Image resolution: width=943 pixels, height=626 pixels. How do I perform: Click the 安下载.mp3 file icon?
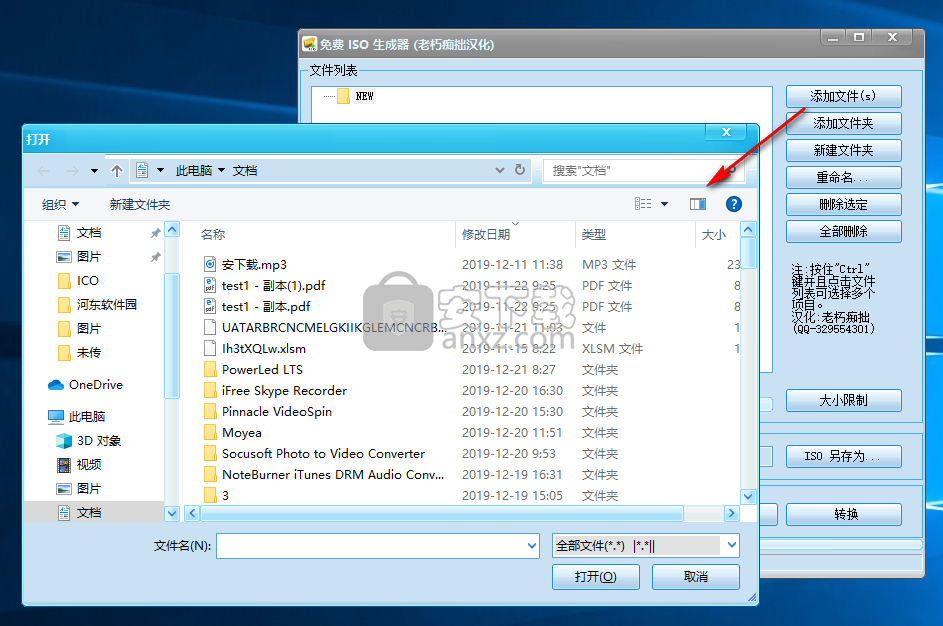coord(210,264)
